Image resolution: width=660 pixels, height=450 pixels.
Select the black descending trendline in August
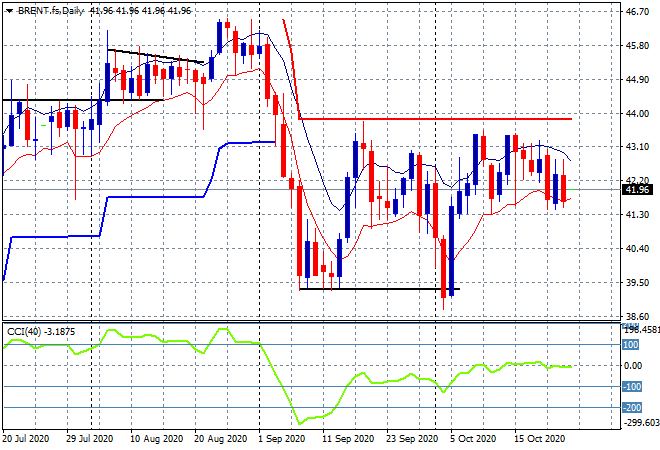click(156, 56)
